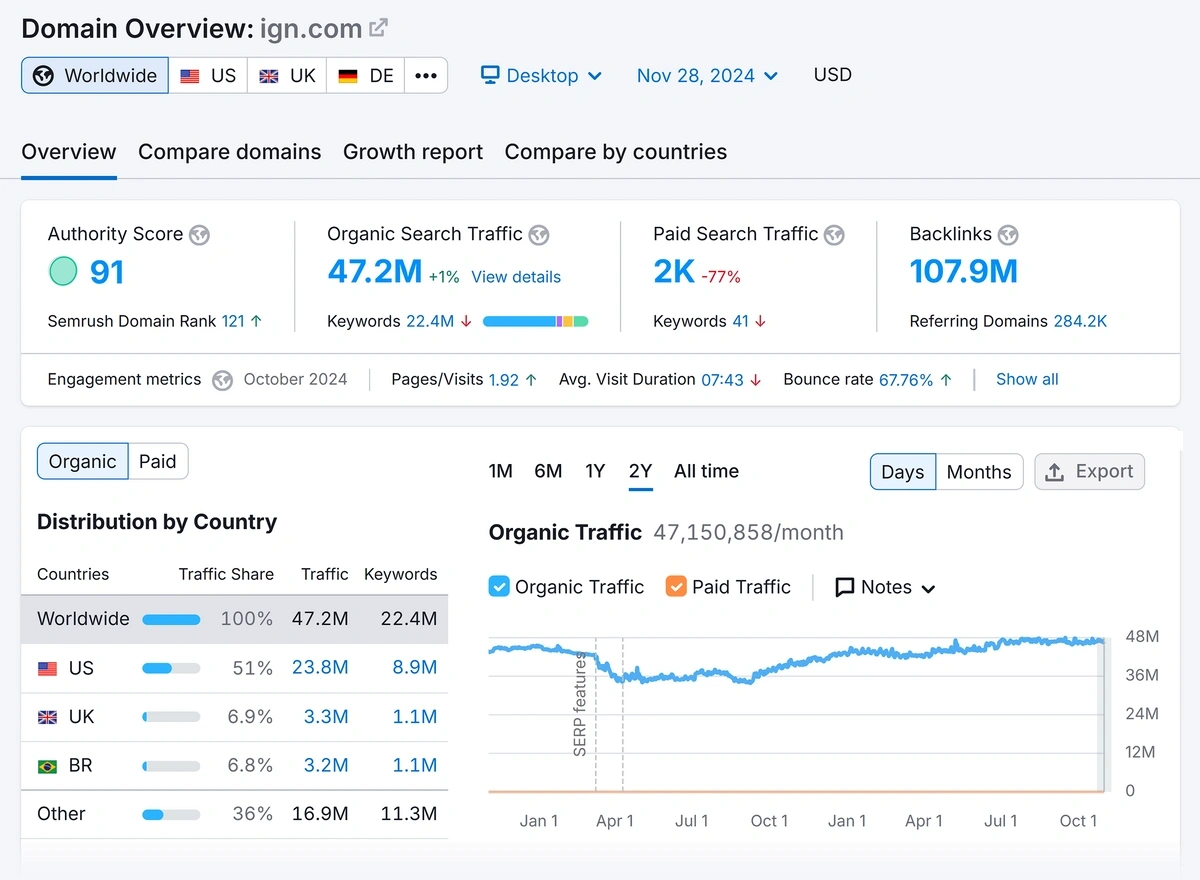This screenshot has height=880, width=1200.
Task: Switch distribution to Organic
Action: 83,461
